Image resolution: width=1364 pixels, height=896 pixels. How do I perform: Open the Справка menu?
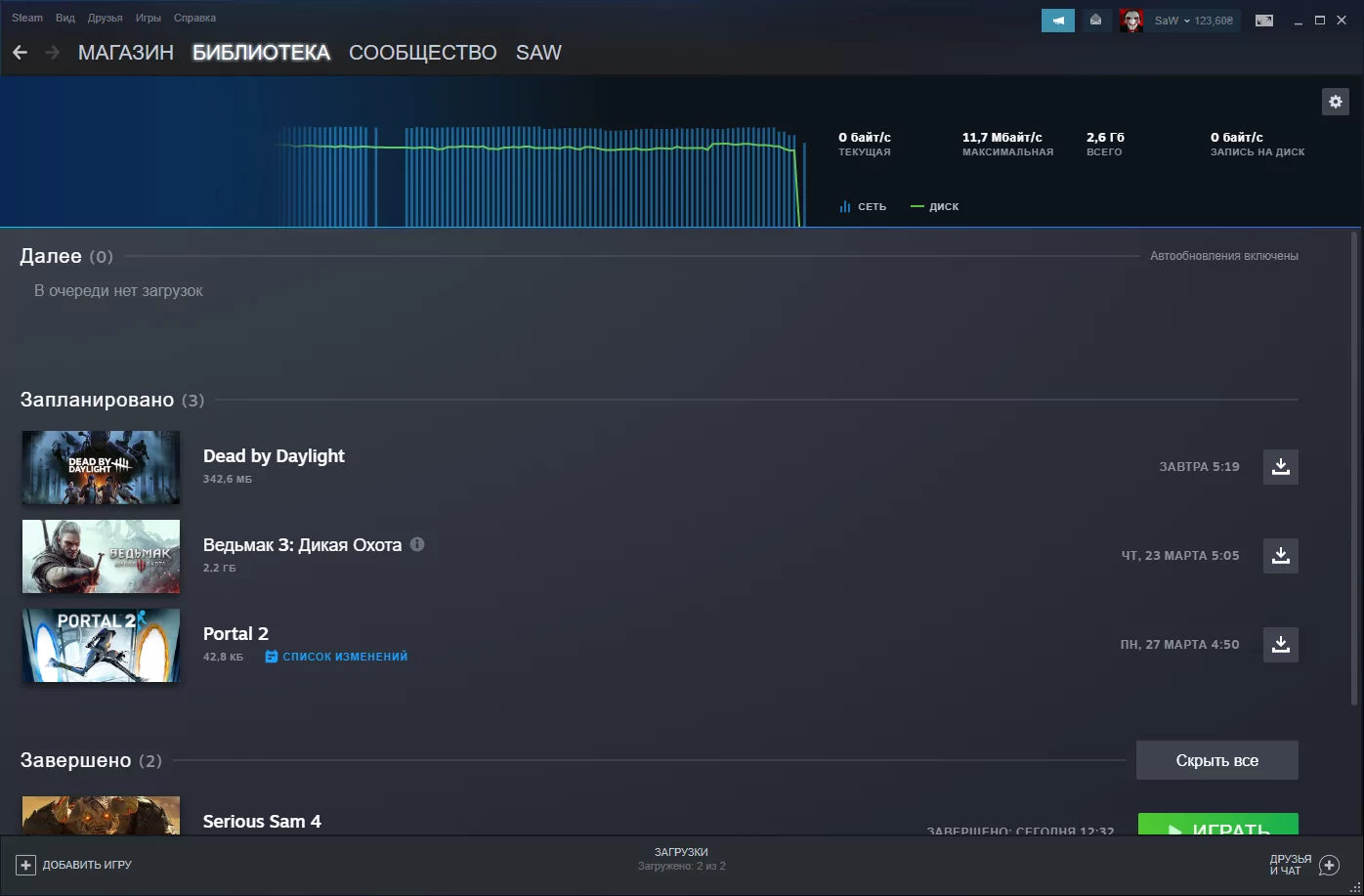pyautogui.click(x=195, y=18)
